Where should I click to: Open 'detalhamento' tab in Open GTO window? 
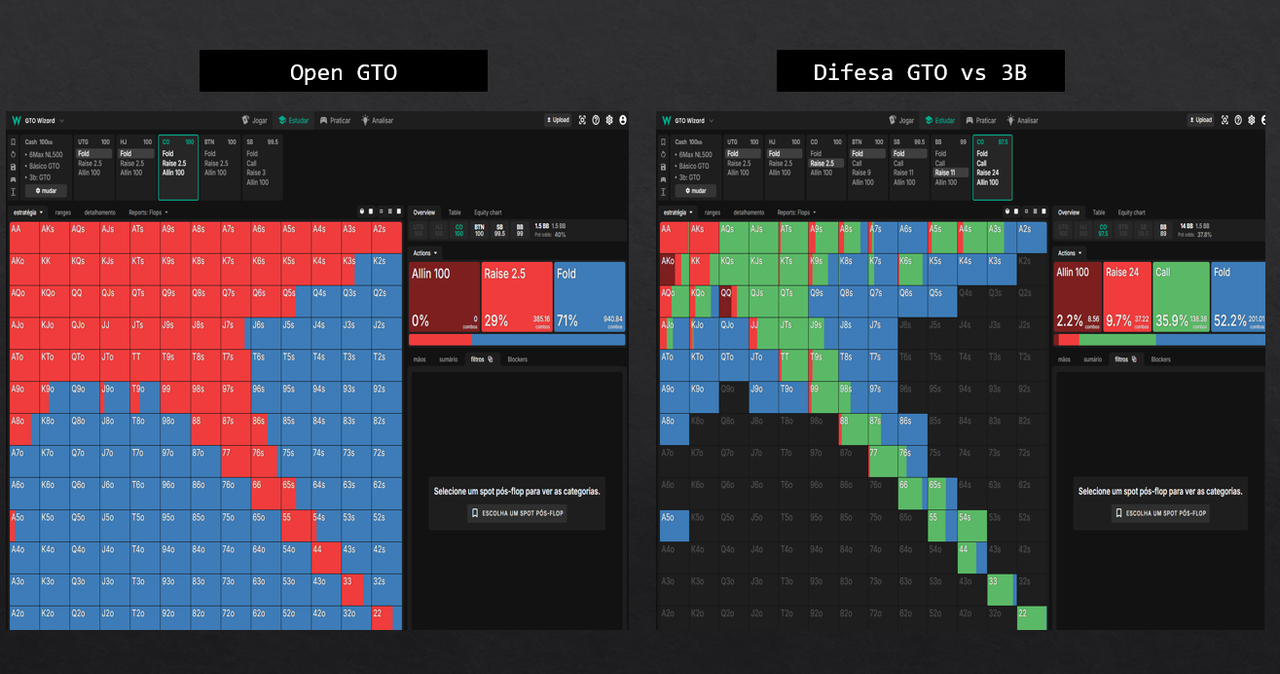99,212
